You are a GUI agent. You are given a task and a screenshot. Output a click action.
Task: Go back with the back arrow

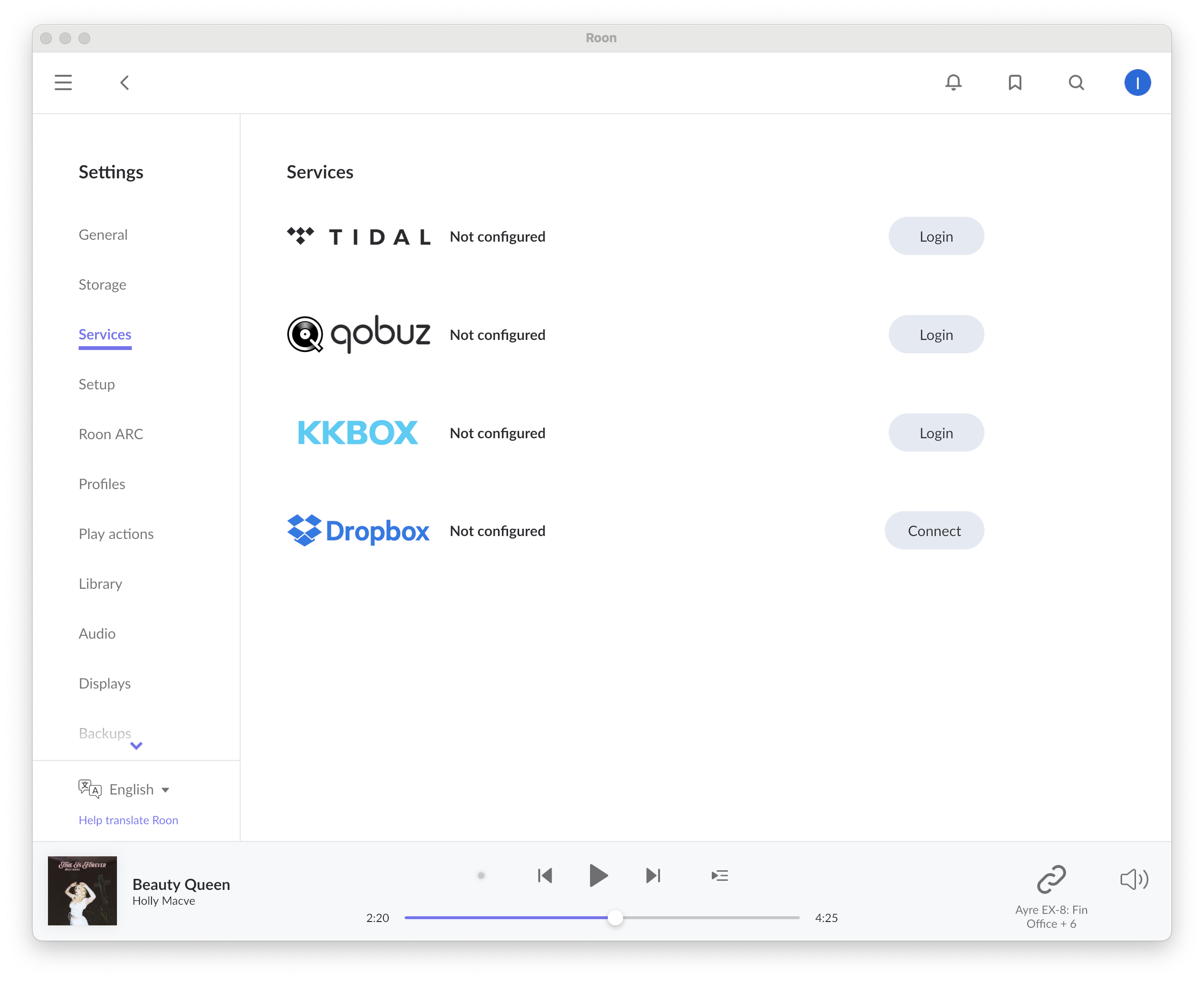(125, 82)
